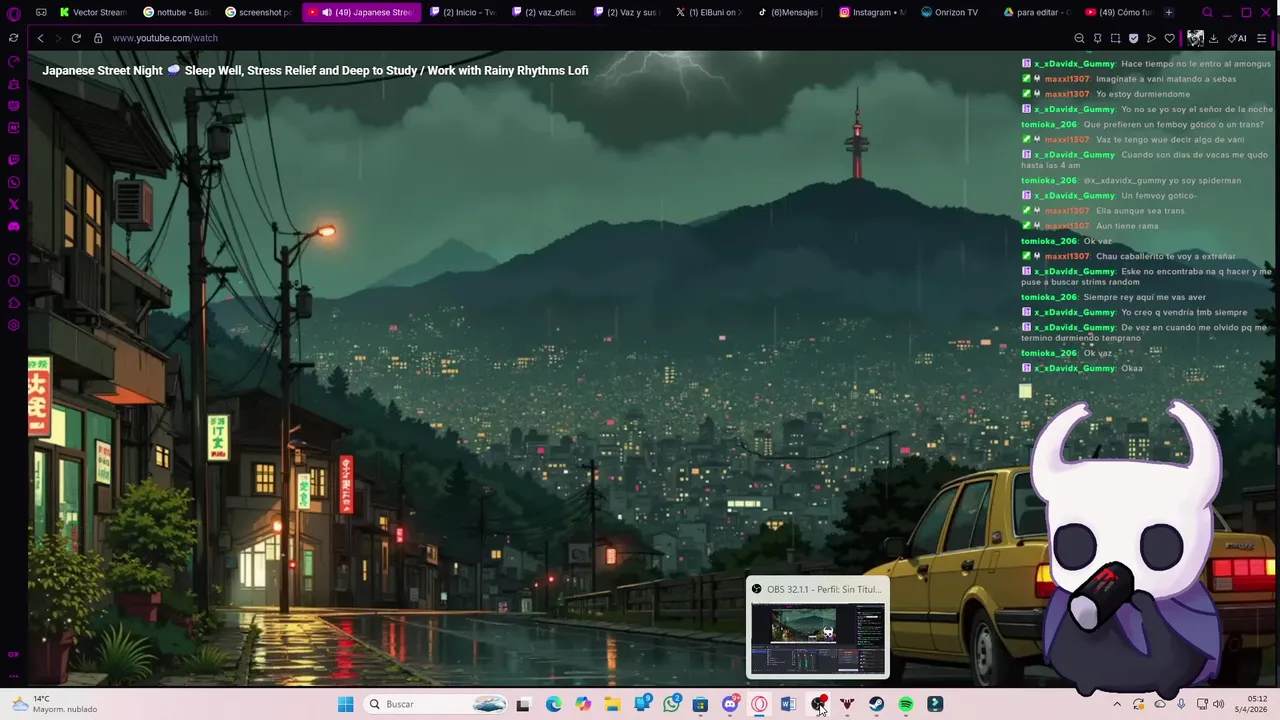1280x720 pixels.
Task: Open the Opera GX main menu icon
Action: 14,13
